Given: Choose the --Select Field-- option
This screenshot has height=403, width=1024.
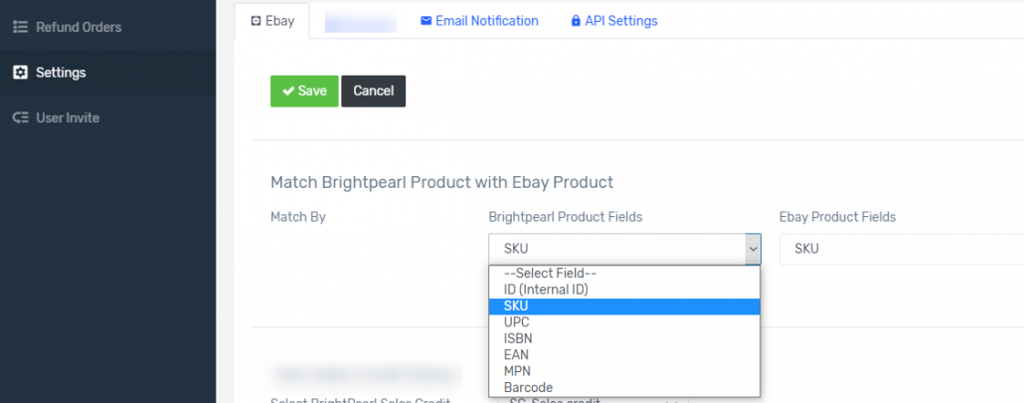Looking at the screenshot, I should [624, 274].
